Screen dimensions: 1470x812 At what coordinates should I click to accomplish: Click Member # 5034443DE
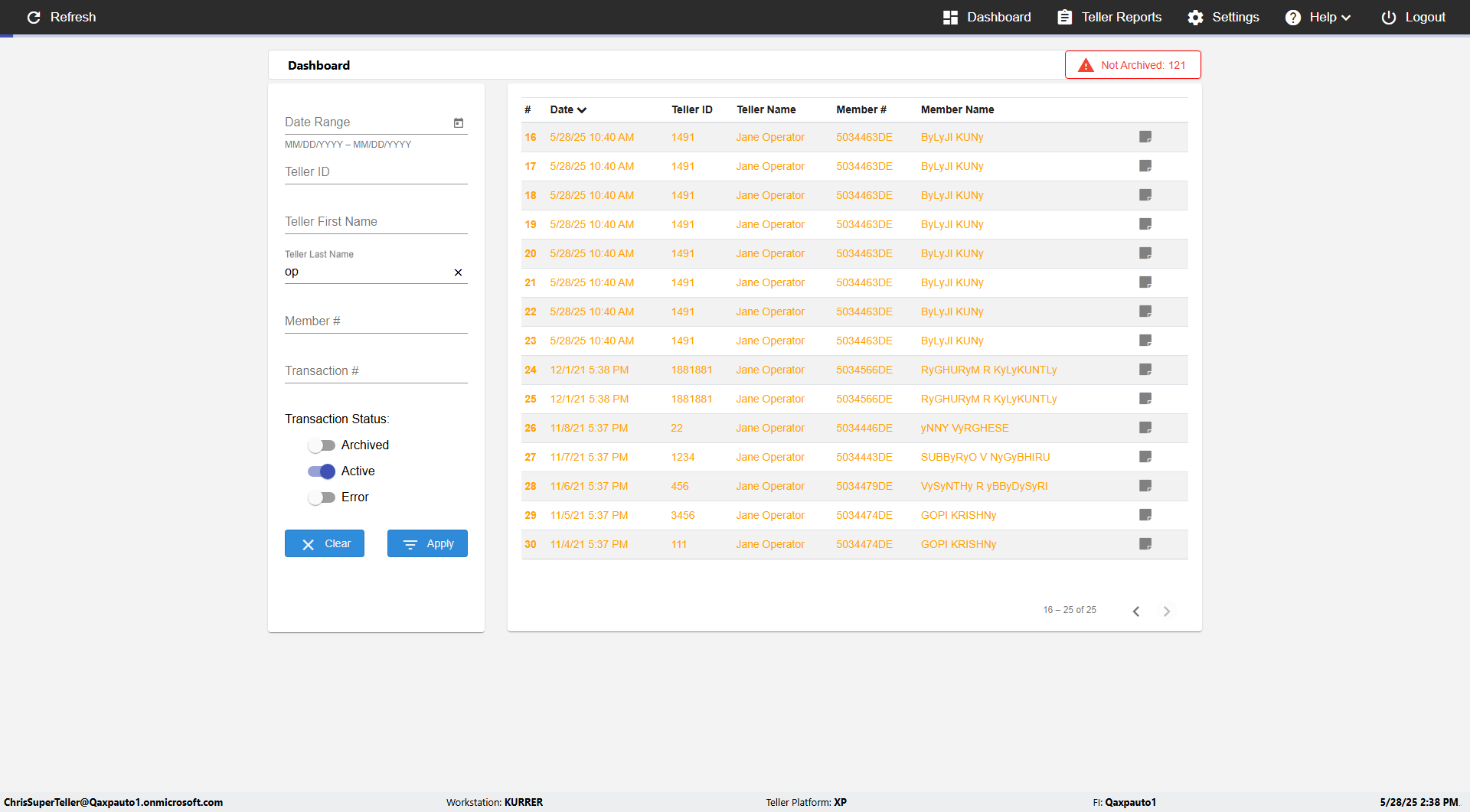(x=864, y=457)
